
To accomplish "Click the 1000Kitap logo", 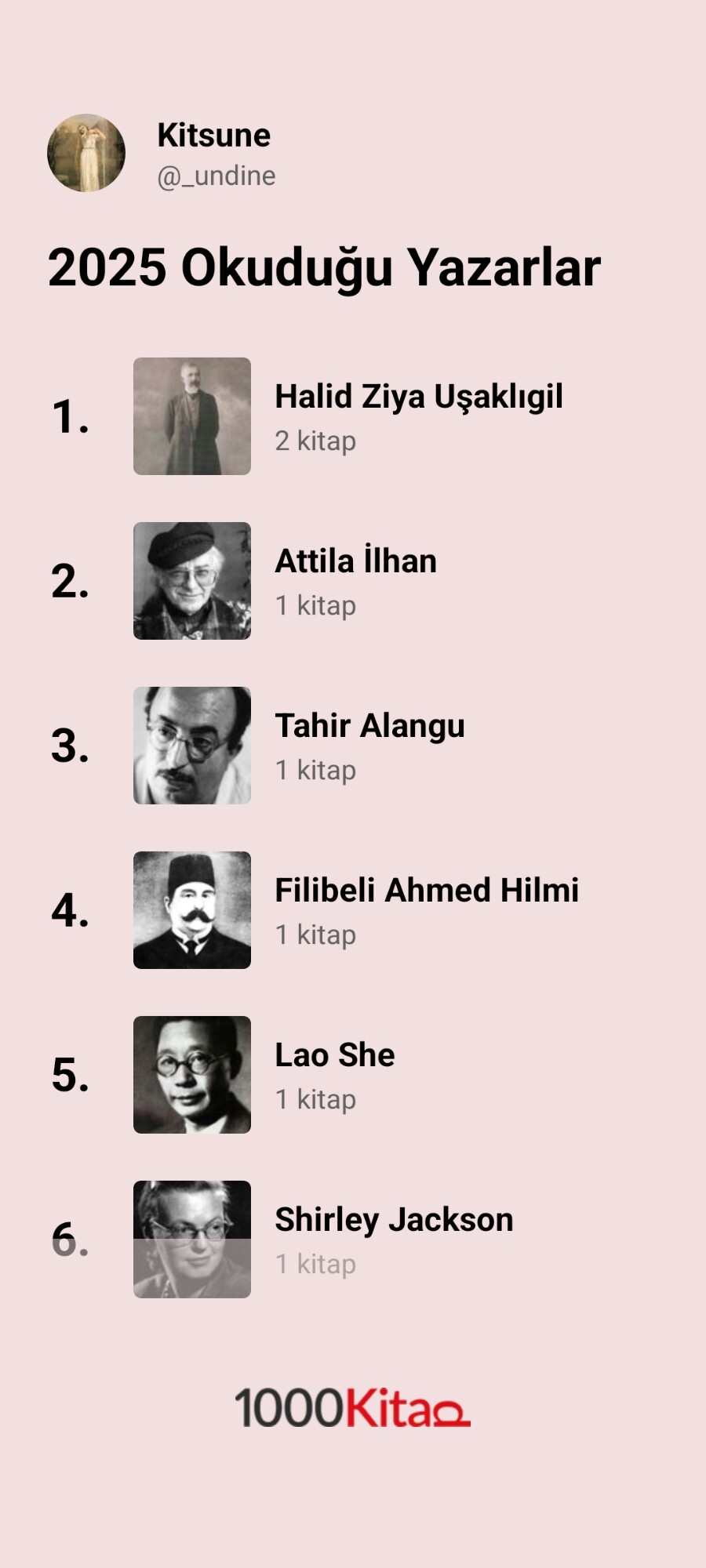I will [x=352, y=1407].
